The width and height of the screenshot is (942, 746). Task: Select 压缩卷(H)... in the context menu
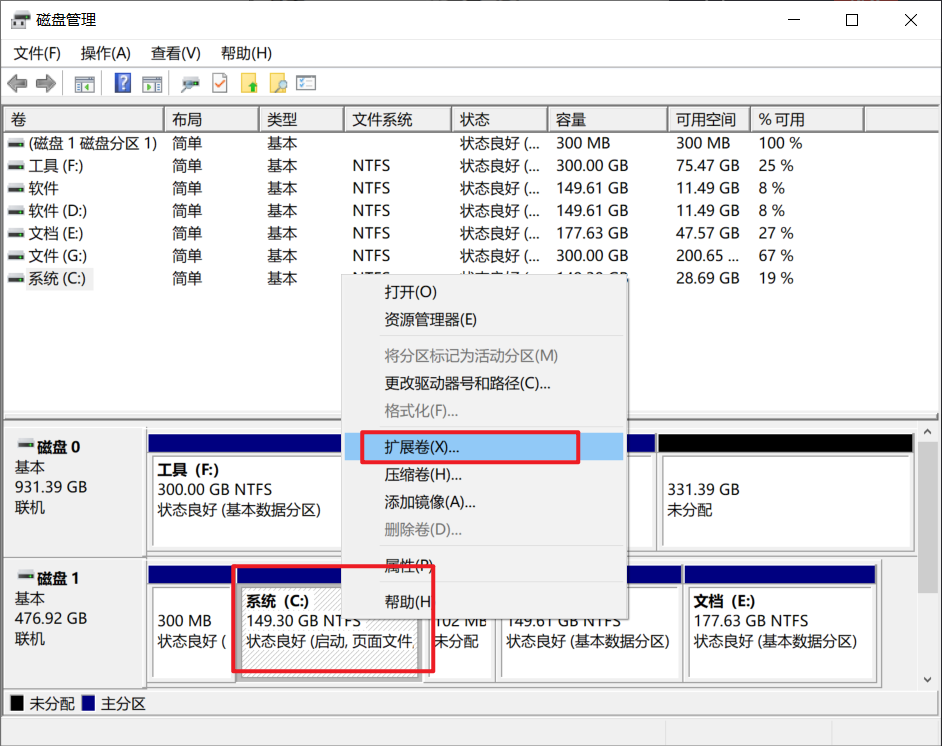tap(423, 475)
